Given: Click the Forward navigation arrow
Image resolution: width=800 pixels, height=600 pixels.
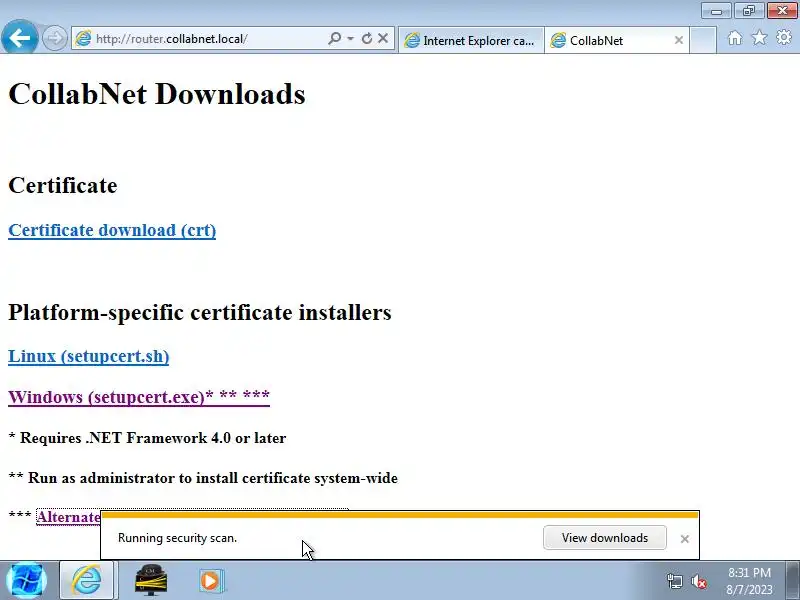Looking at the screenshot, I should (x=54, y=38).
